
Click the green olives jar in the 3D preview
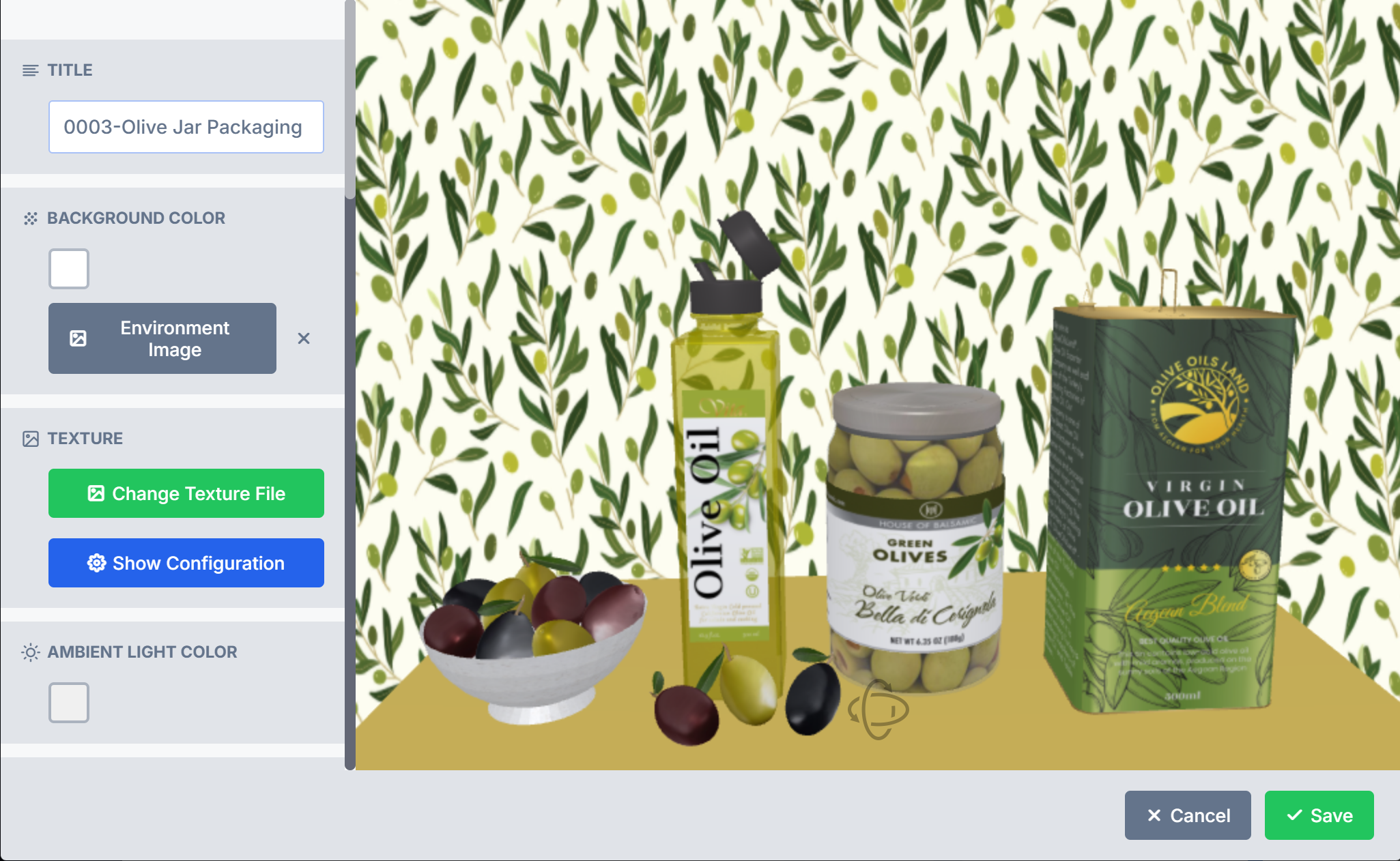pyautogui.click(x=915, y=539)
